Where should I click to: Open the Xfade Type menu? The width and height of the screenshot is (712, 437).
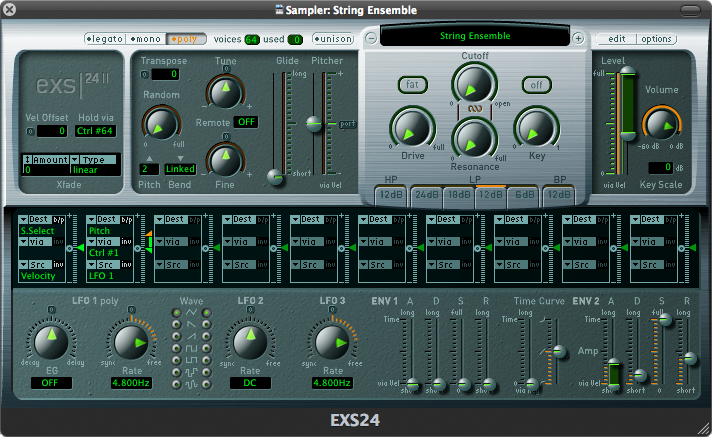pyautogui.click(x=94, y=159)
